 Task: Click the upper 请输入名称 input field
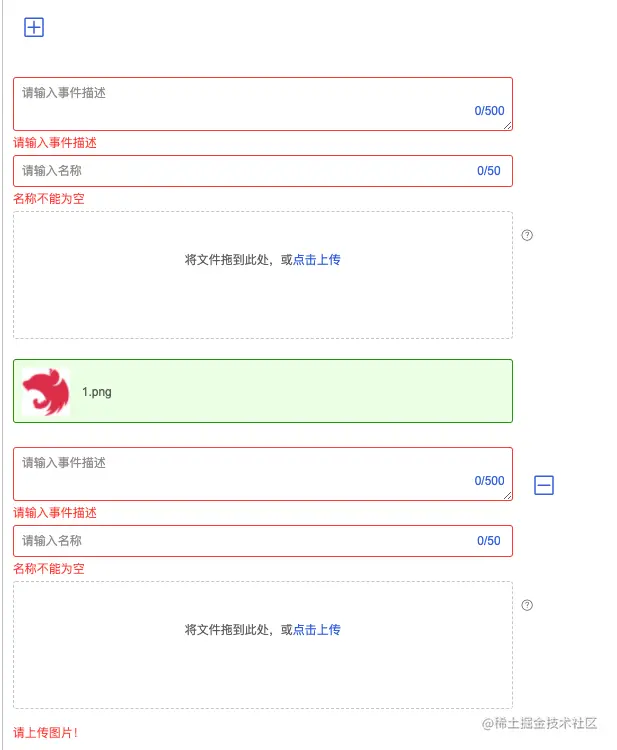pos(240,171)
